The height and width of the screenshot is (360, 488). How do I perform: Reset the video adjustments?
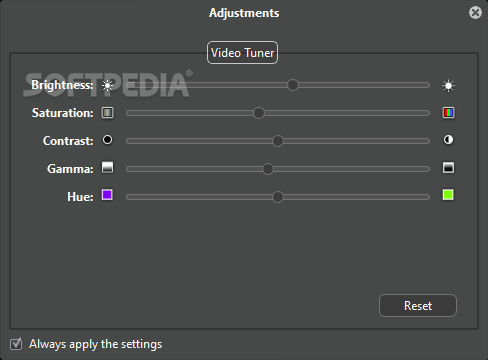click(x=418, y=306)
